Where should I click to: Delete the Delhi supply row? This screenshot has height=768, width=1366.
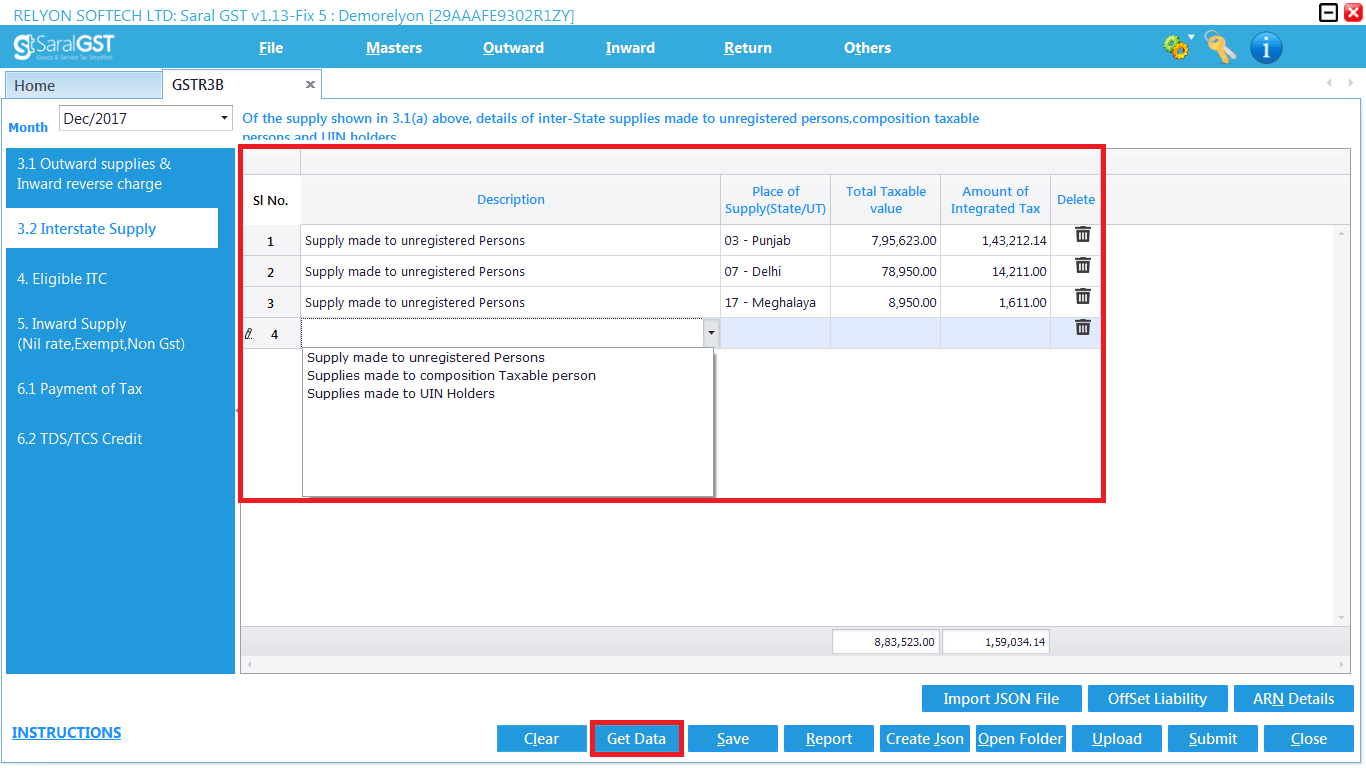1083,265
